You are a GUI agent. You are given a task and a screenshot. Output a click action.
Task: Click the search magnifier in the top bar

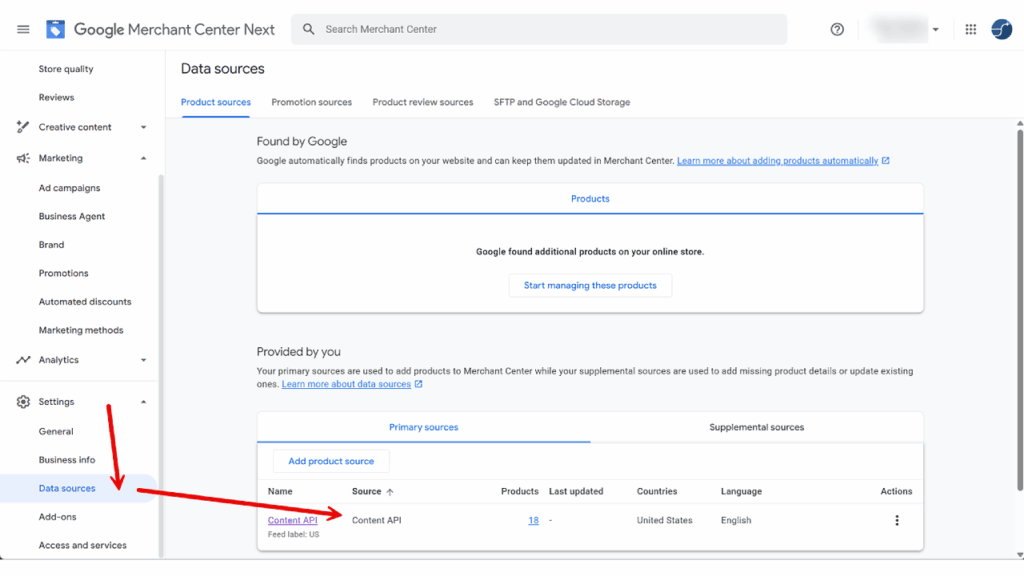point(308,29)
